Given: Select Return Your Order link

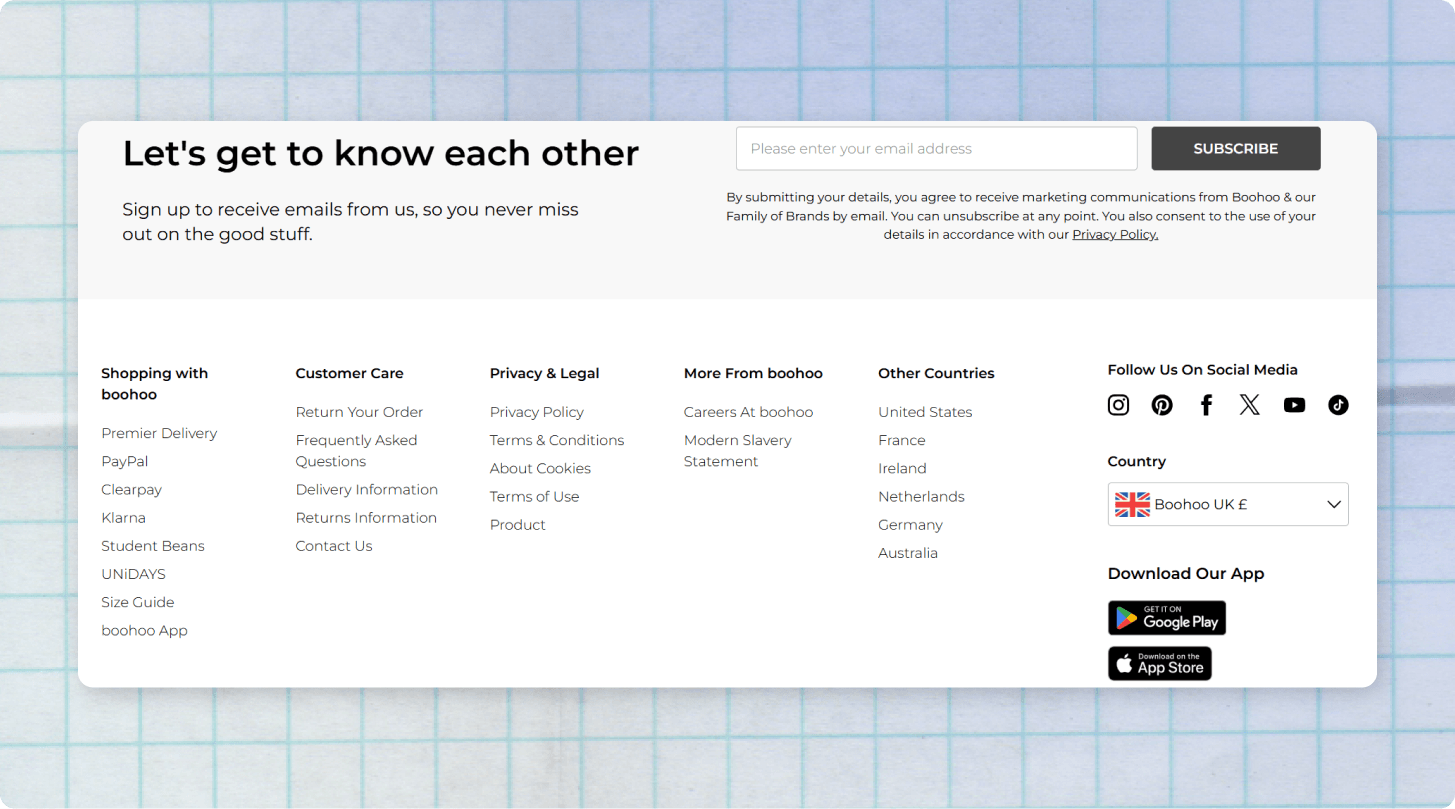Looking at the screenshot, I should [359, 412].
